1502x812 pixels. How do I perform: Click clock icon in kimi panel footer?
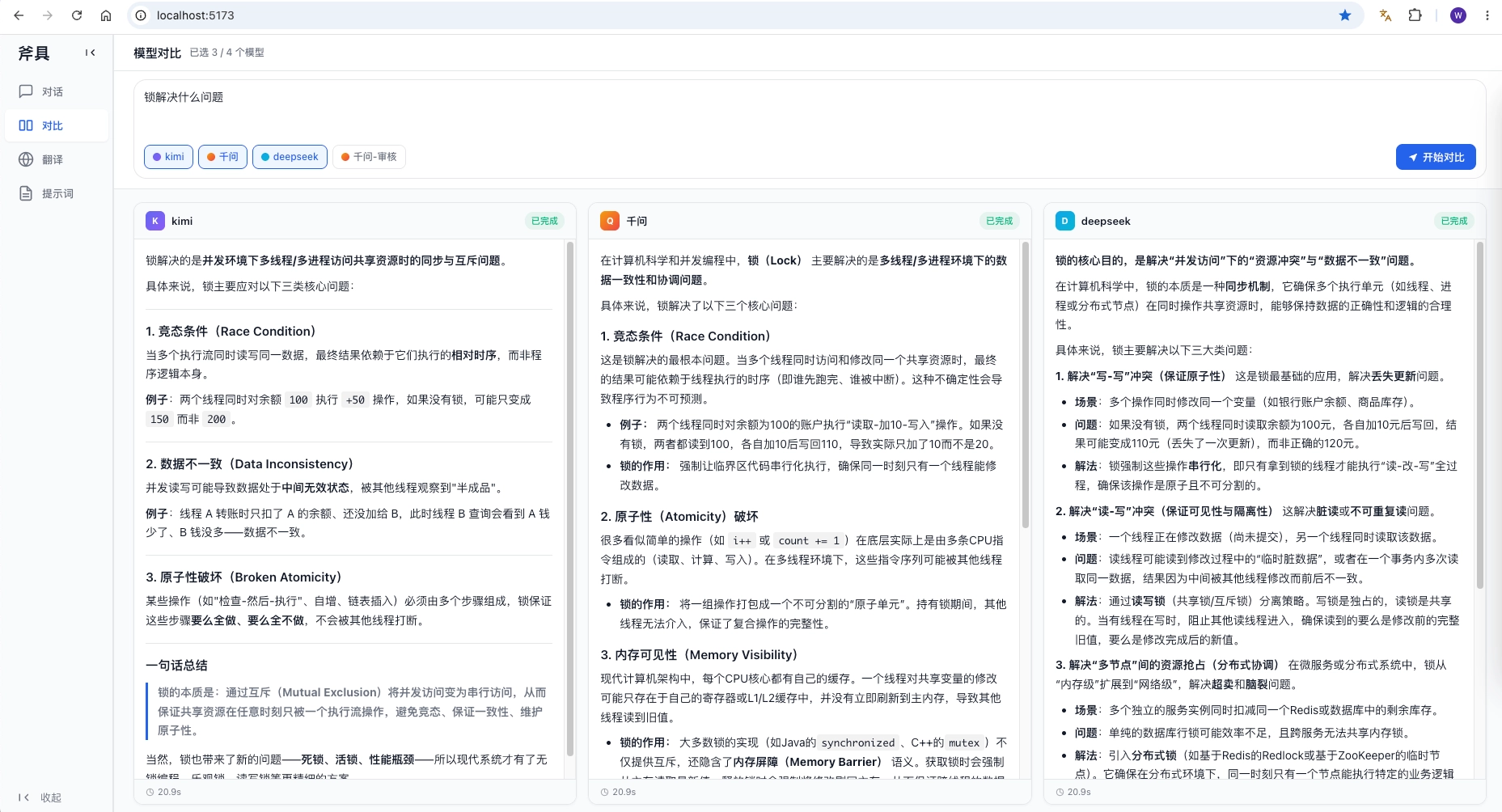[x=150, y=792]
